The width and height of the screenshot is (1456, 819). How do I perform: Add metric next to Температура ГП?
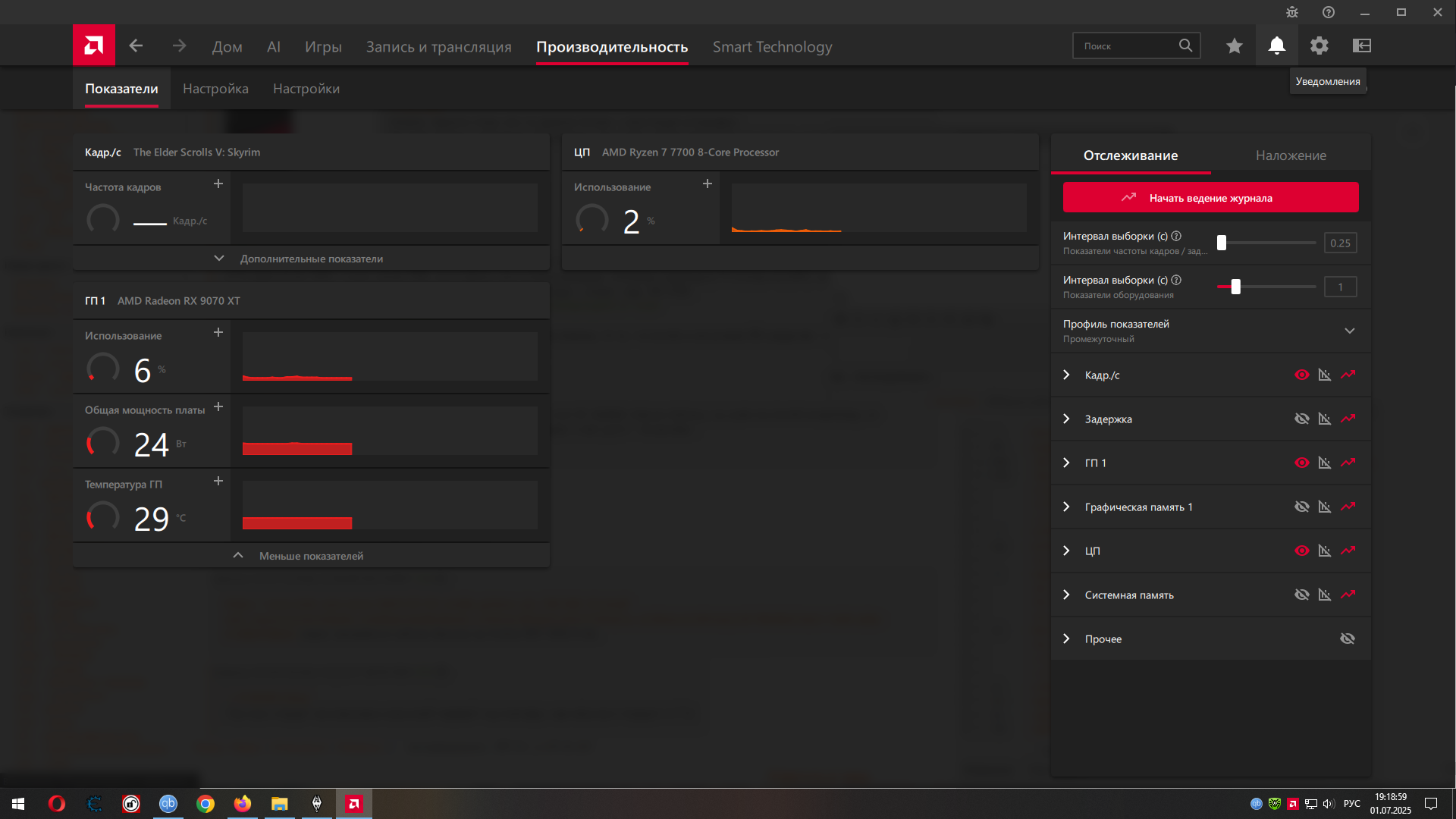tap(218, 481)
